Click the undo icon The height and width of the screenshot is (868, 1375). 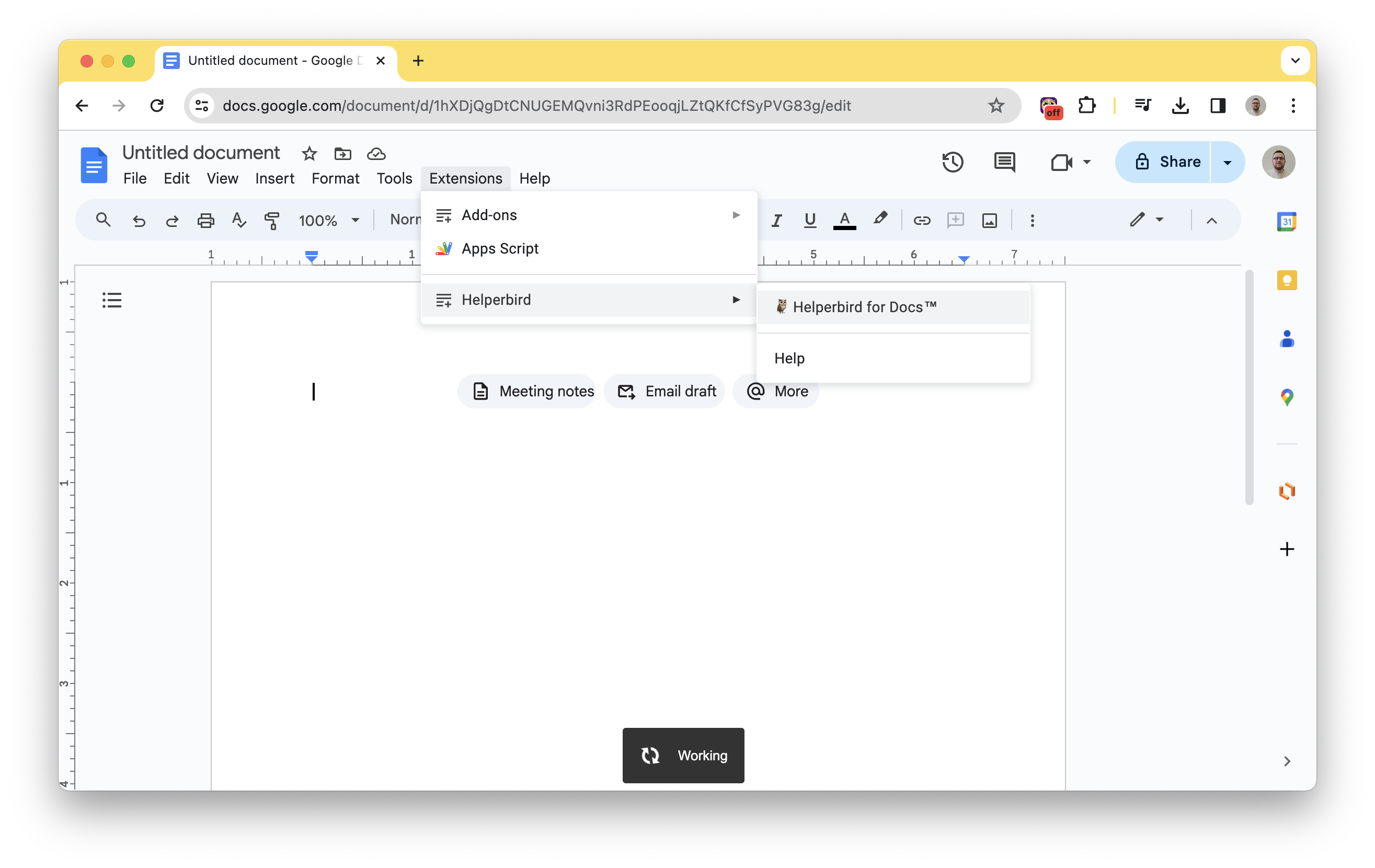(138, 220)
